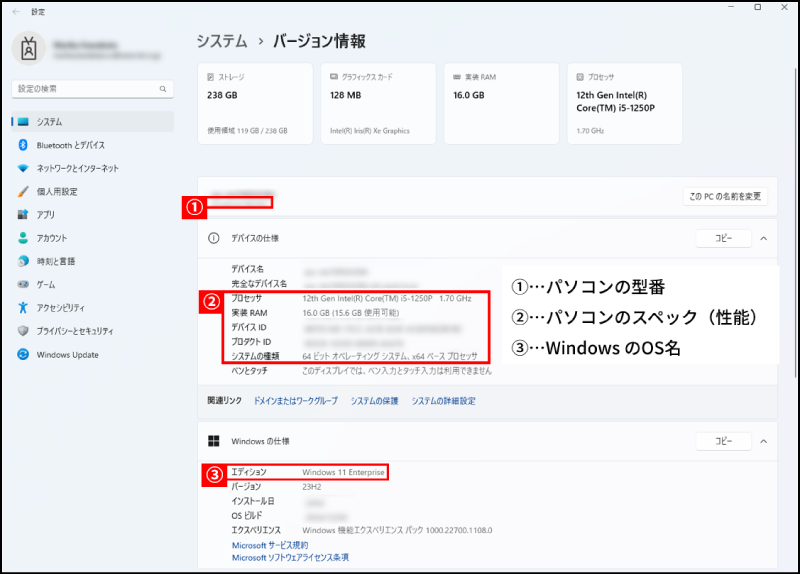Viewport: 800px width, 574px height.
Task: Select the ペンとタッチ row label
Action: [x=249, y=371]
